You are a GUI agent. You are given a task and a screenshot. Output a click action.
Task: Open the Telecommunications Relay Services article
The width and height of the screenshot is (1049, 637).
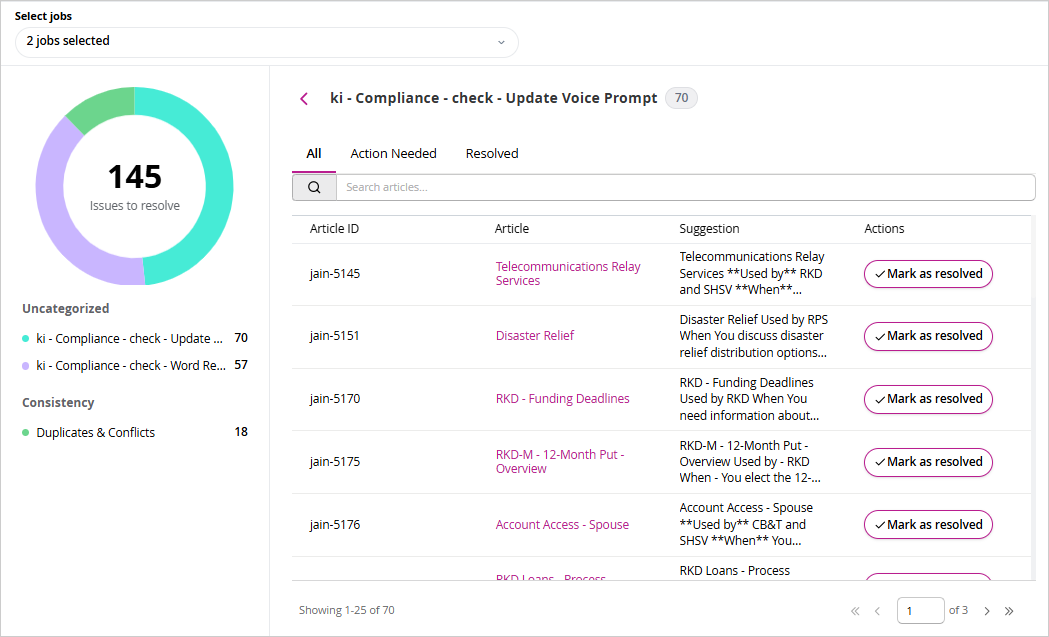coord(568,274)
